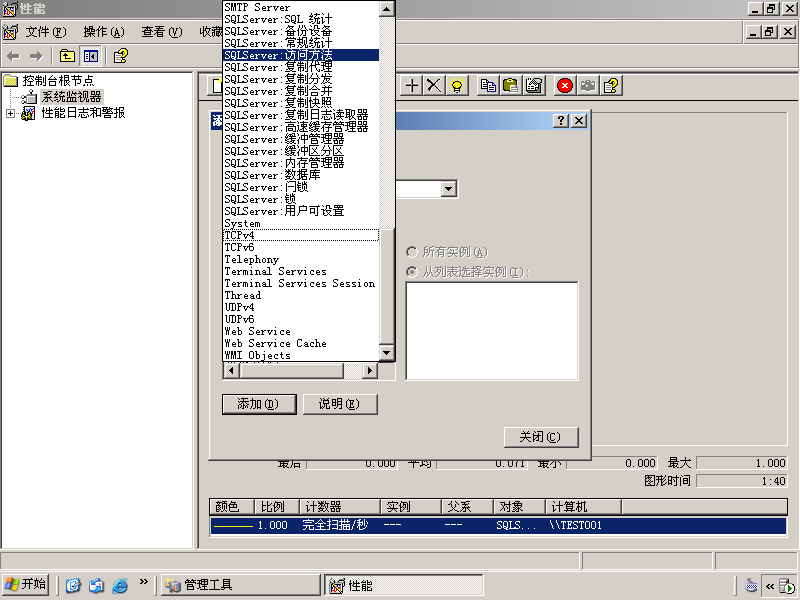Select SQLServer:数据库 in the list
The height and width of the screenshot is (600, 800).
coord(301,175)
